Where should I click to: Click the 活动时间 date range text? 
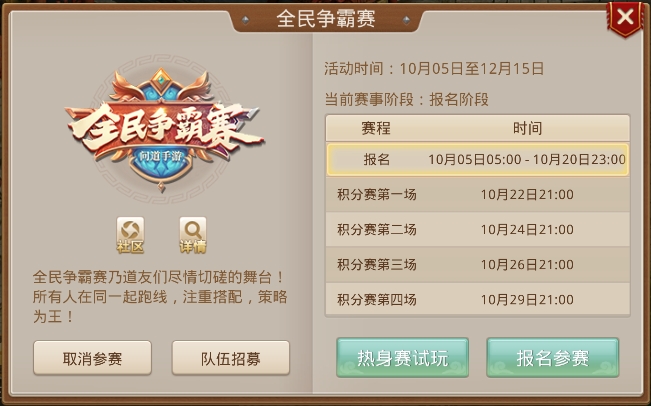click(x=434, y=68)
